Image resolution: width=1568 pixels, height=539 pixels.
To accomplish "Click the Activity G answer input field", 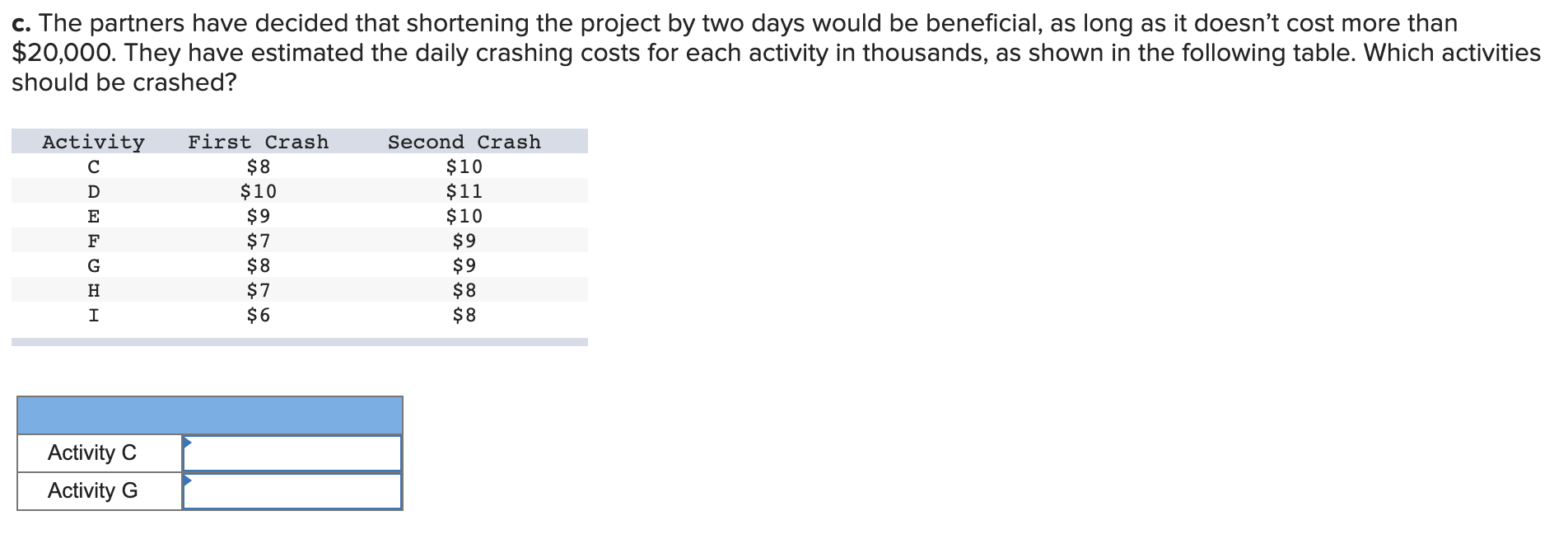I will coord(292,490).
